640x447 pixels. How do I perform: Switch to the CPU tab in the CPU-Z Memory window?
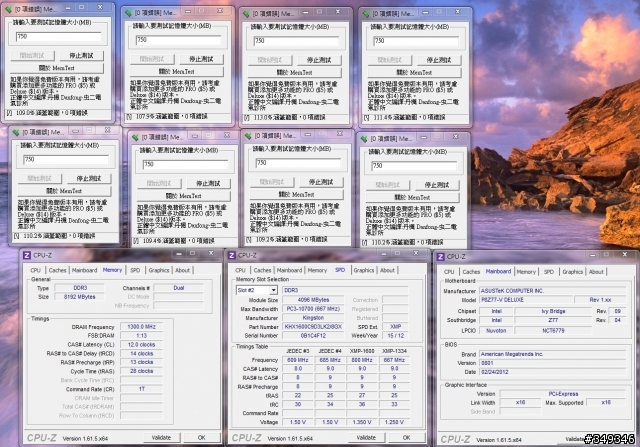(x=36, y=271)
